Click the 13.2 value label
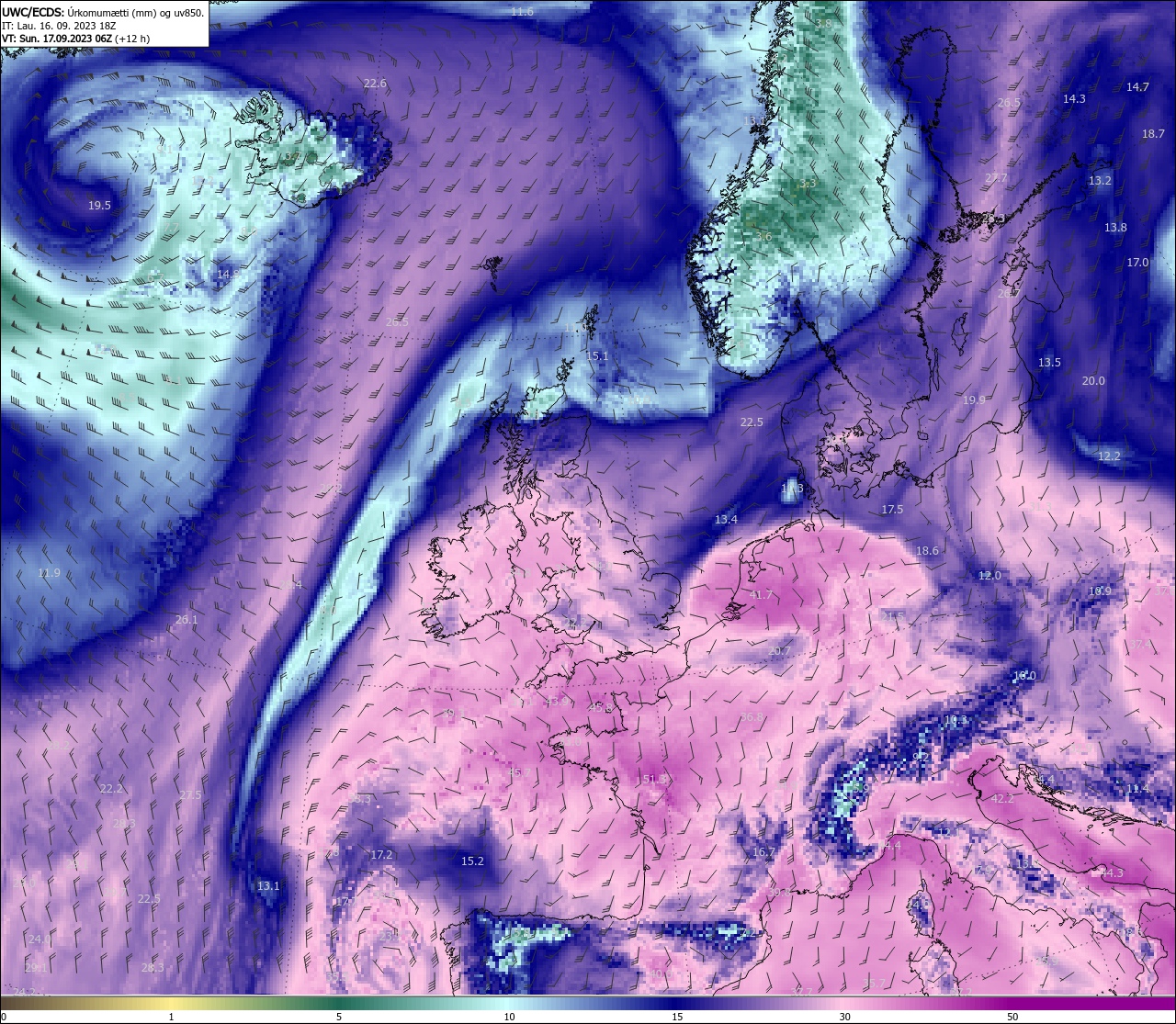The height and width of the screenshot is (1024, 1176). (x=1100, y=181)
